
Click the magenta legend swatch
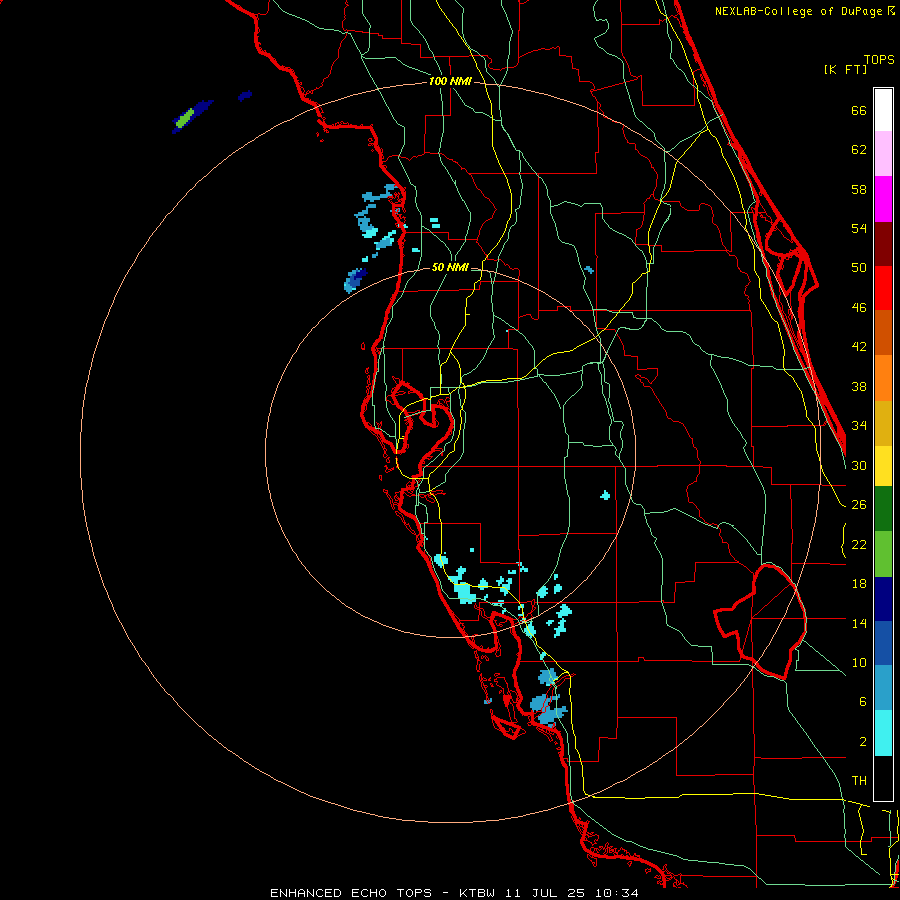click(883, 199)
